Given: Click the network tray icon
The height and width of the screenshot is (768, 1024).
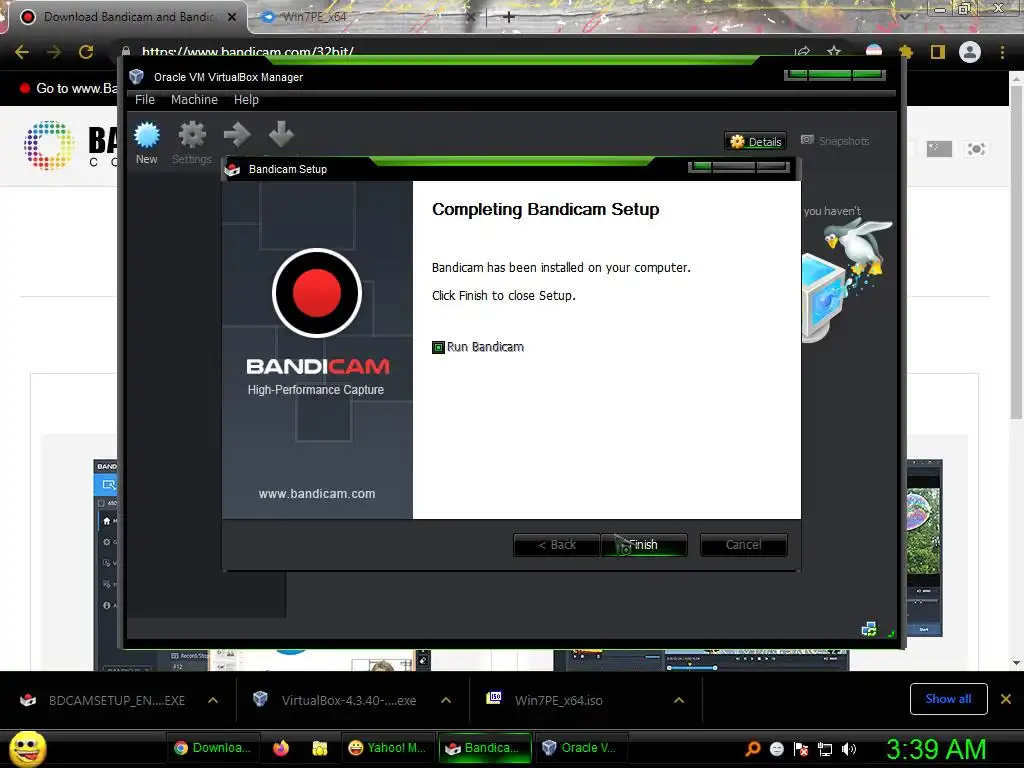Looking at the screenshot, I should pos(825,749).
